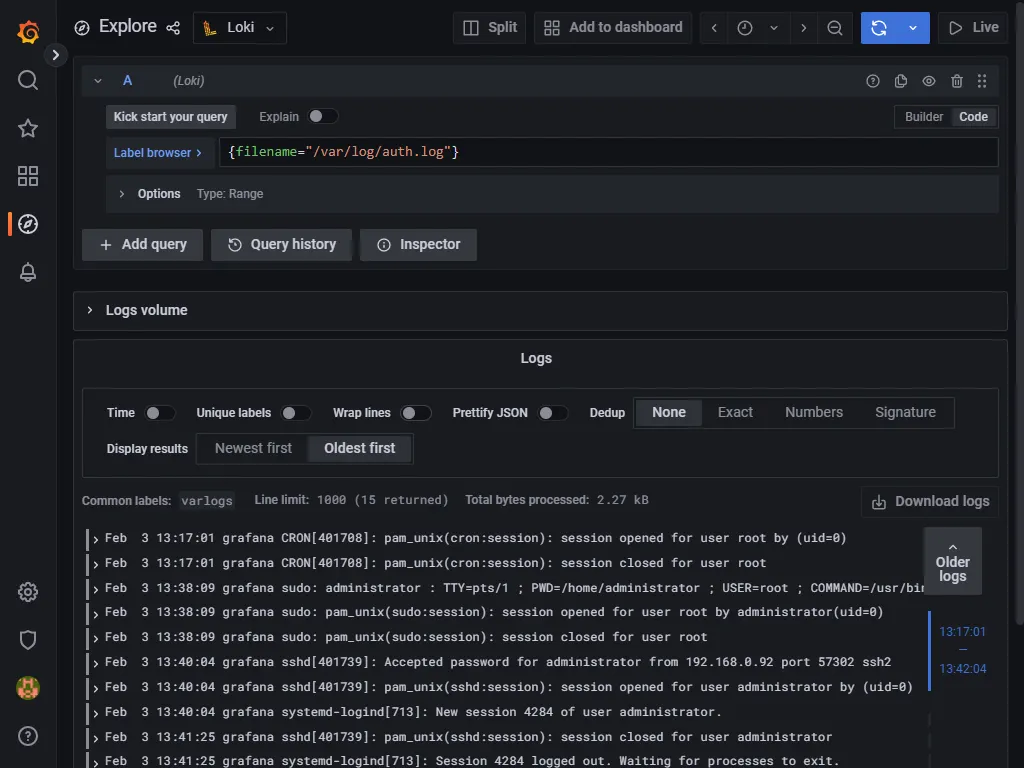Open the search icon in sidebar

click(x=27, y=80)
